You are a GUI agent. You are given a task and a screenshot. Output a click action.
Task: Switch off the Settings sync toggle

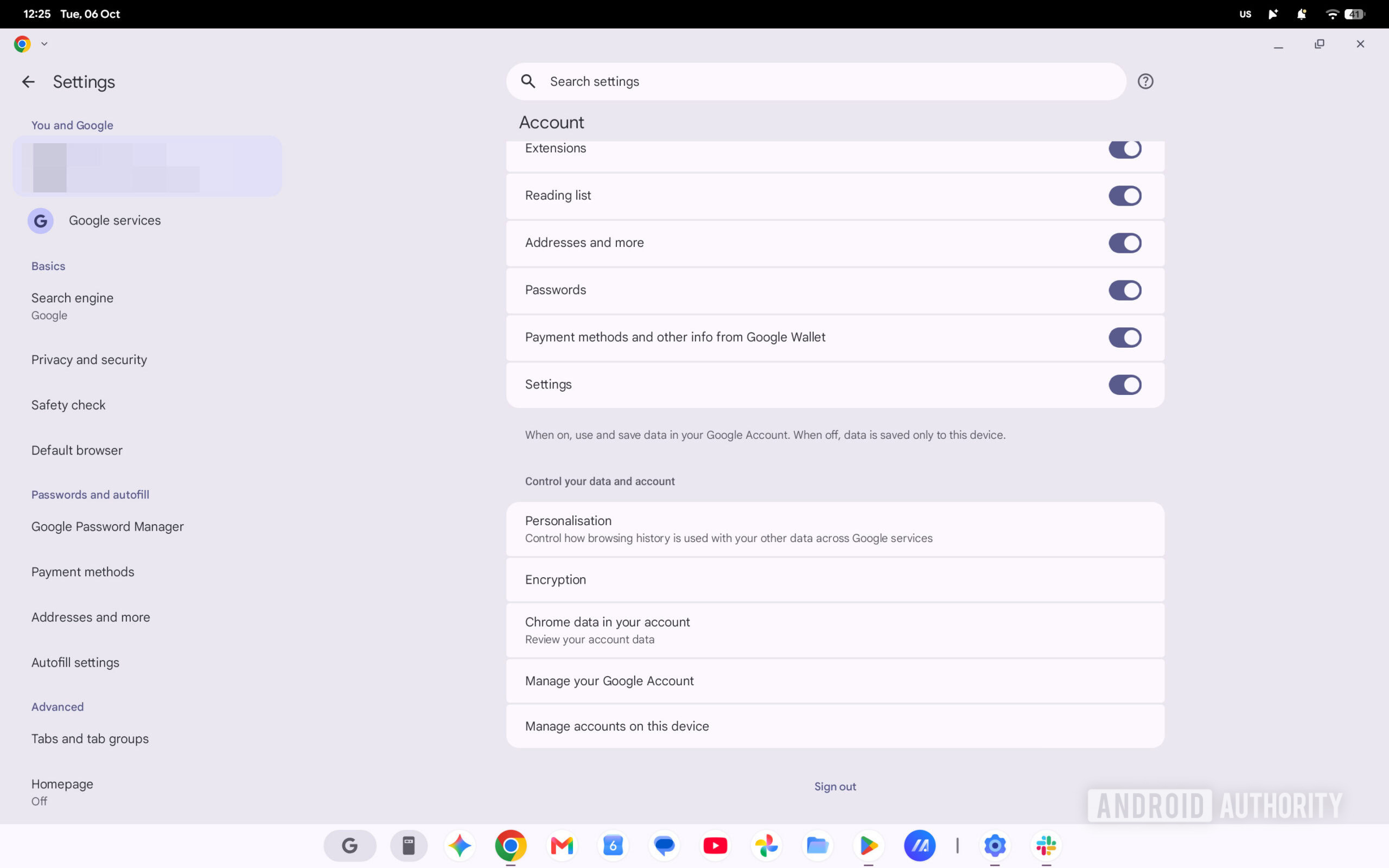1124,385
